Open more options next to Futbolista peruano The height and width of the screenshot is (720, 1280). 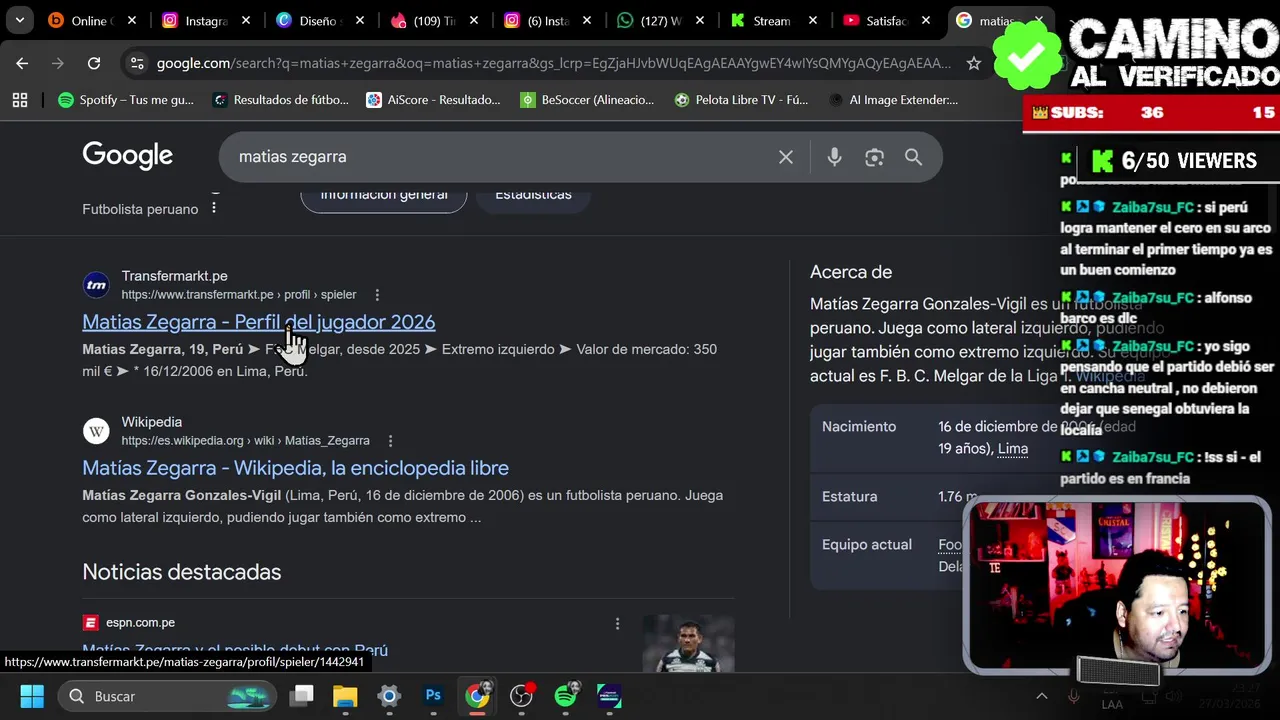(213, 208)
